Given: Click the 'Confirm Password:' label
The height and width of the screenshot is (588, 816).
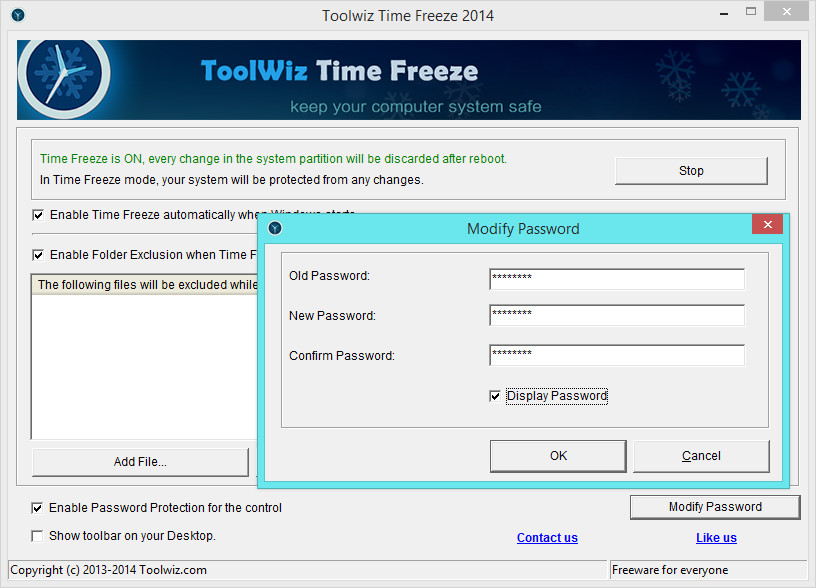Looking at the screenshot, I should pos(342,356).
